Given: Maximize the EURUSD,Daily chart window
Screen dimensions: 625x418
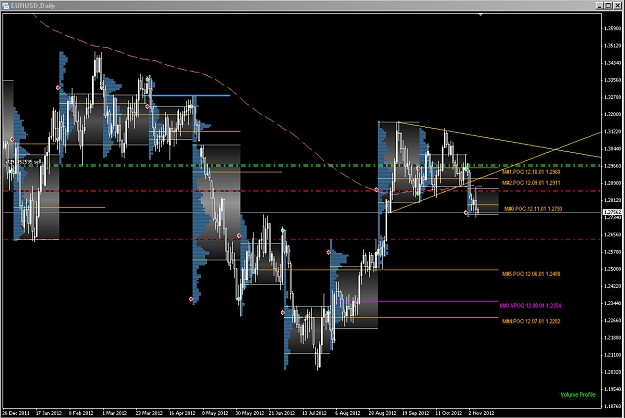Looking at the screenshot, I should (x=608, y=5).
